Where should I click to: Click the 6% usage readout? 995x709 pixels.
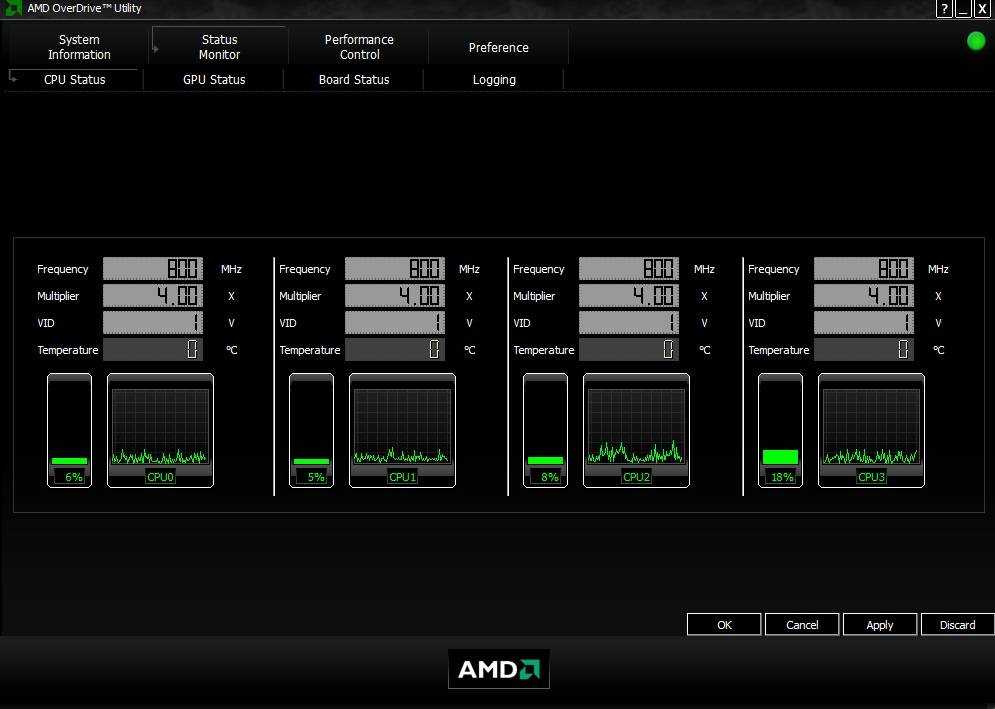[x=72, y=477]
